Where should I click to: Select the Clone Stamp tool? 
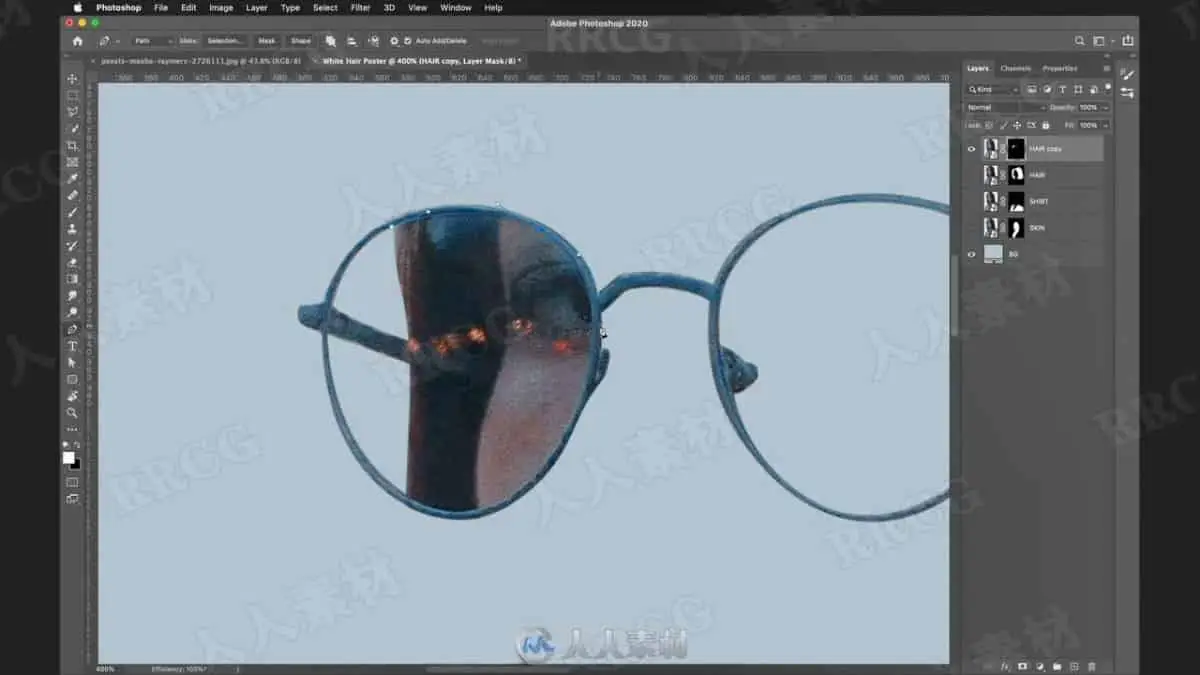[x=72, y=229]
